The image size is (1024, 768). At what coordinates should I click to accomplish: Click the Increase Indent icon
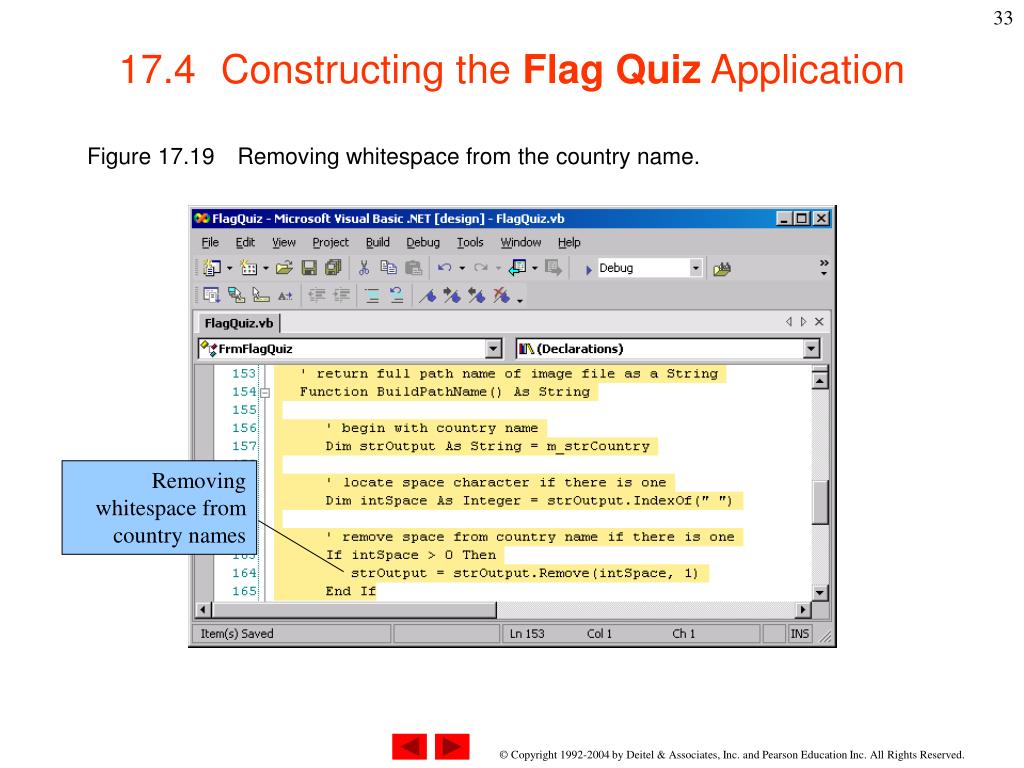click(x=342, y=296)
